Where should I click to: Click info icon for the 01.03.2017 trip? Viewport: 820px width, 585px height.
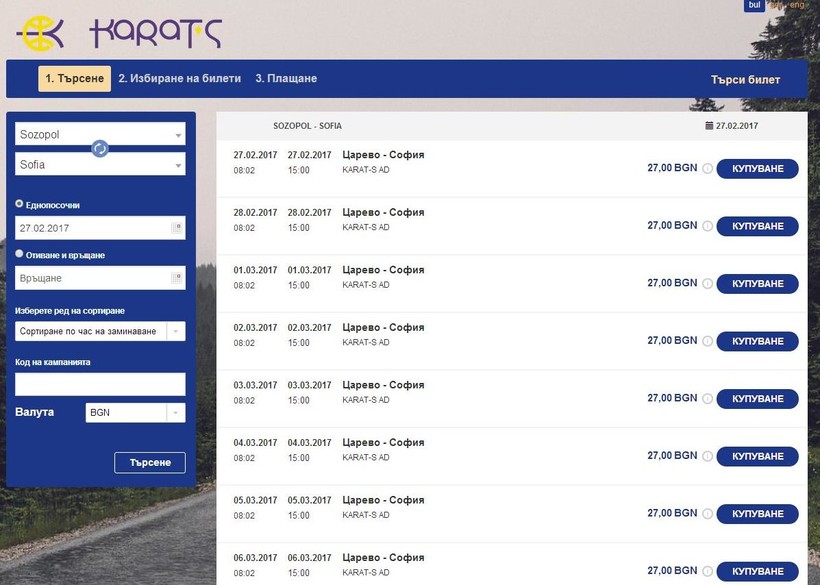(x=707, y=284)
